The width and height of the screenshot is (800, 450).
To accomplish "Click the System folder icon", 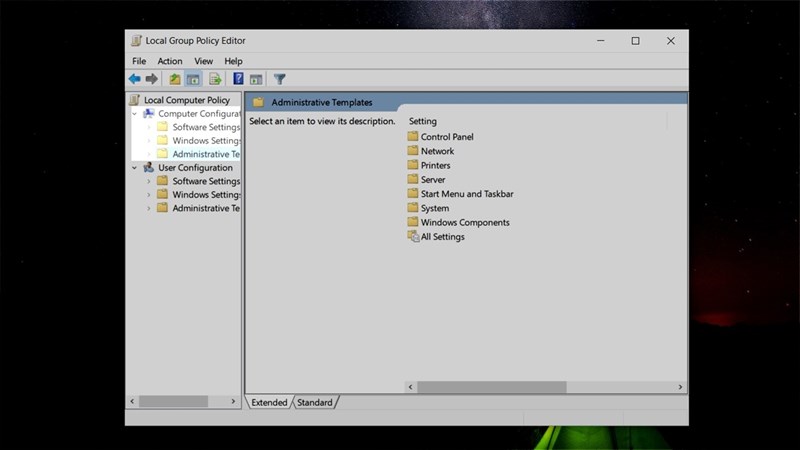I will click(413, 208).
